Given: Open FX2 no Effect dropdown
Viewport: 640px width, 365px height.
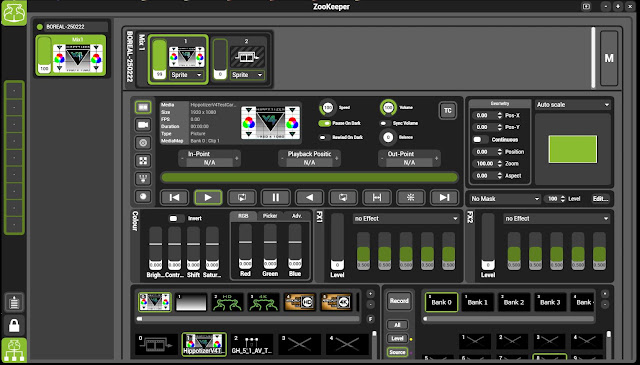Looking at the screenshot, I should 557,219.
